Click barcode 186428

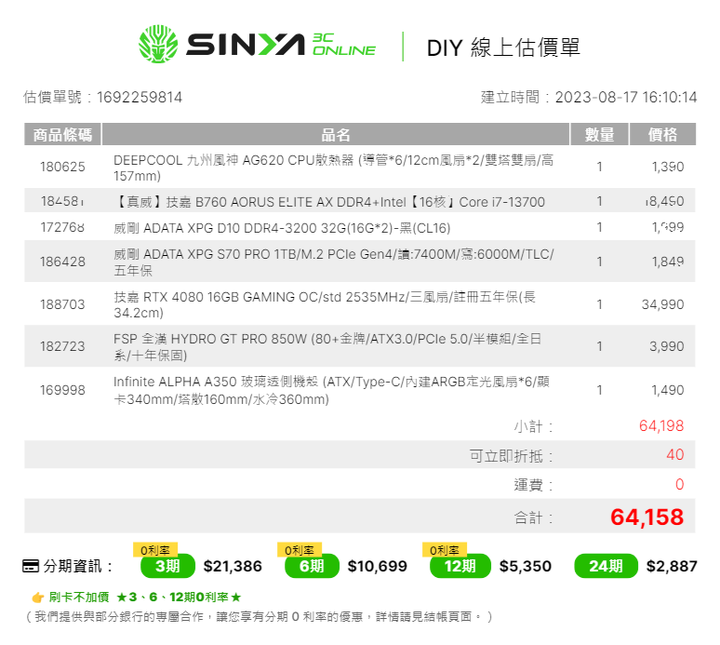coord(63,262)
